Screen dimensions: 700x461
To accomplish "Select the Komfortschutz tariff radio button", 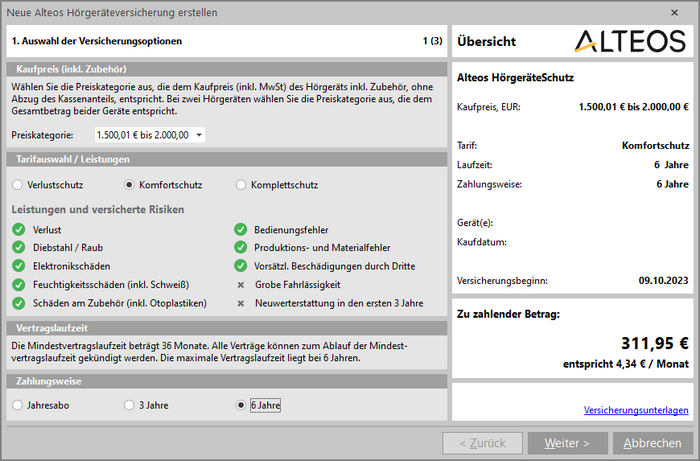I will tap(129, 185).
